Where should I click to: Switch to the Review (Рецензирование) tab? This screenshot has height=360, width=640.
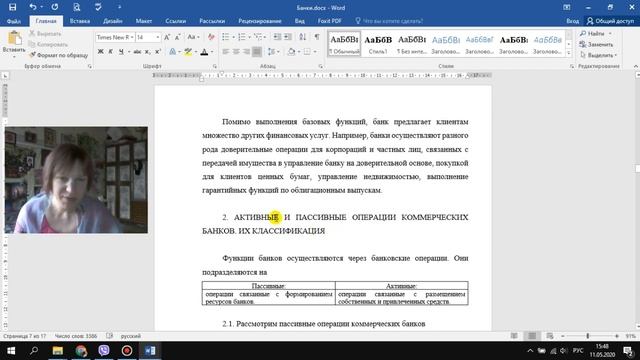260,21
